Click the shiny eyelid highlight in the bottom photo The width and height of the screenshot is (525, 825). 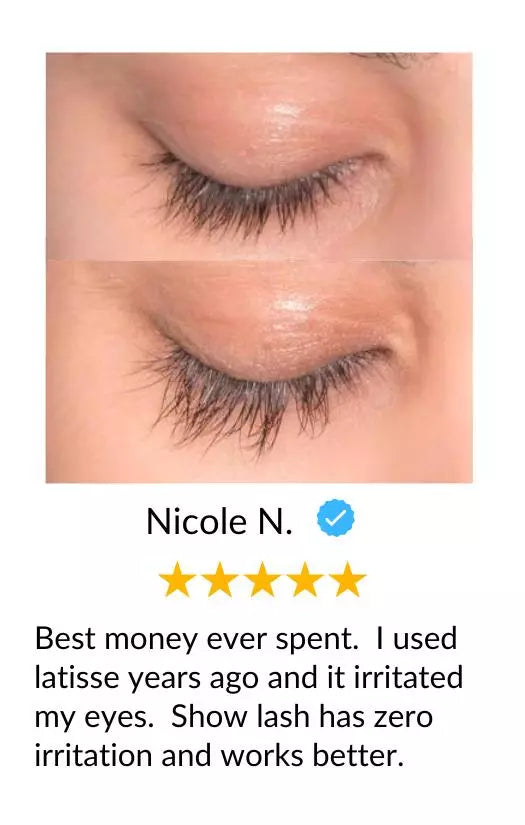pos(289,310)
